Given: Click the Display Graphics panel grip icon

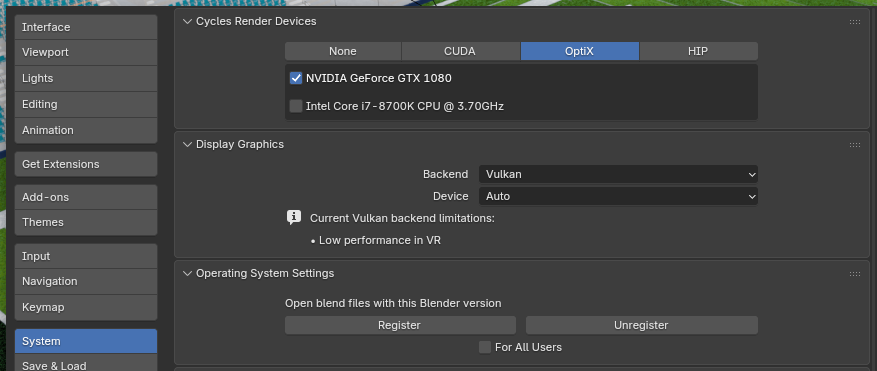Looking at the screenshot, I should 855,145.
